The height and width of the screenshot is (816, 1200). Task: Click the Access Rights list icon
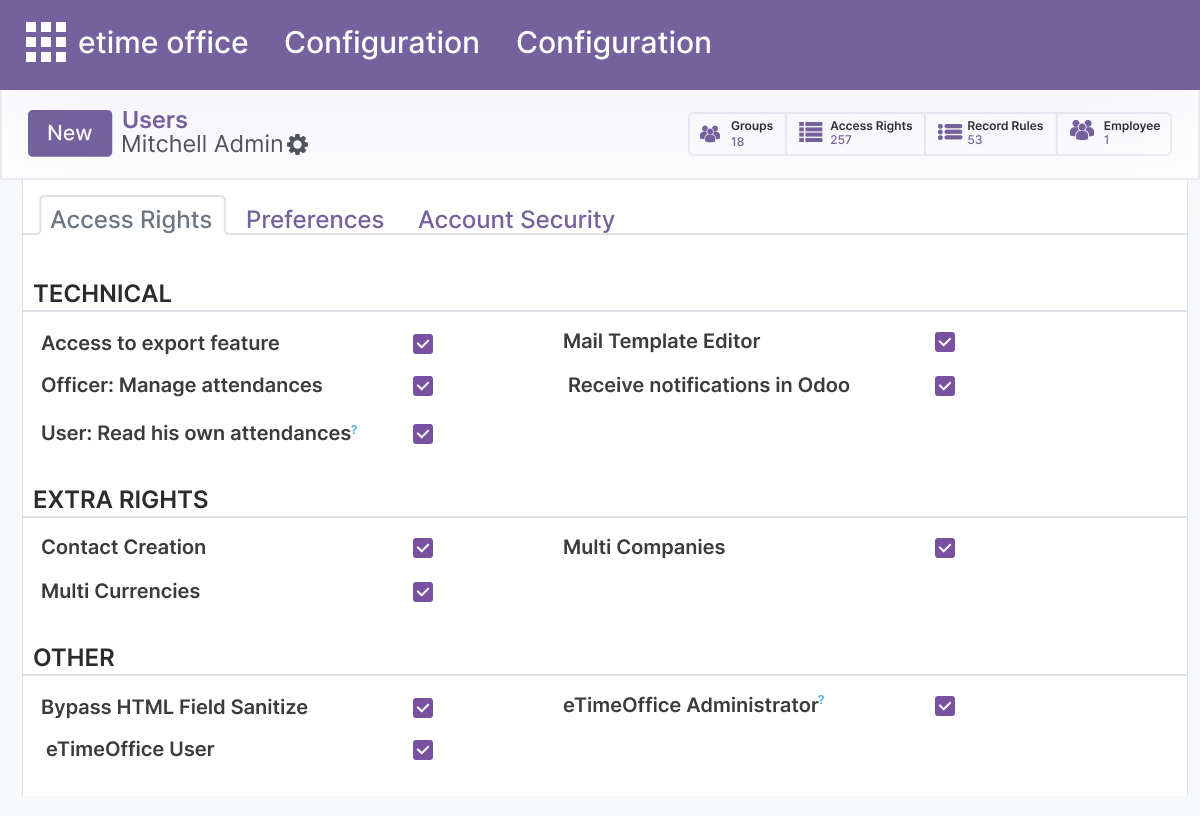(811, 132)
